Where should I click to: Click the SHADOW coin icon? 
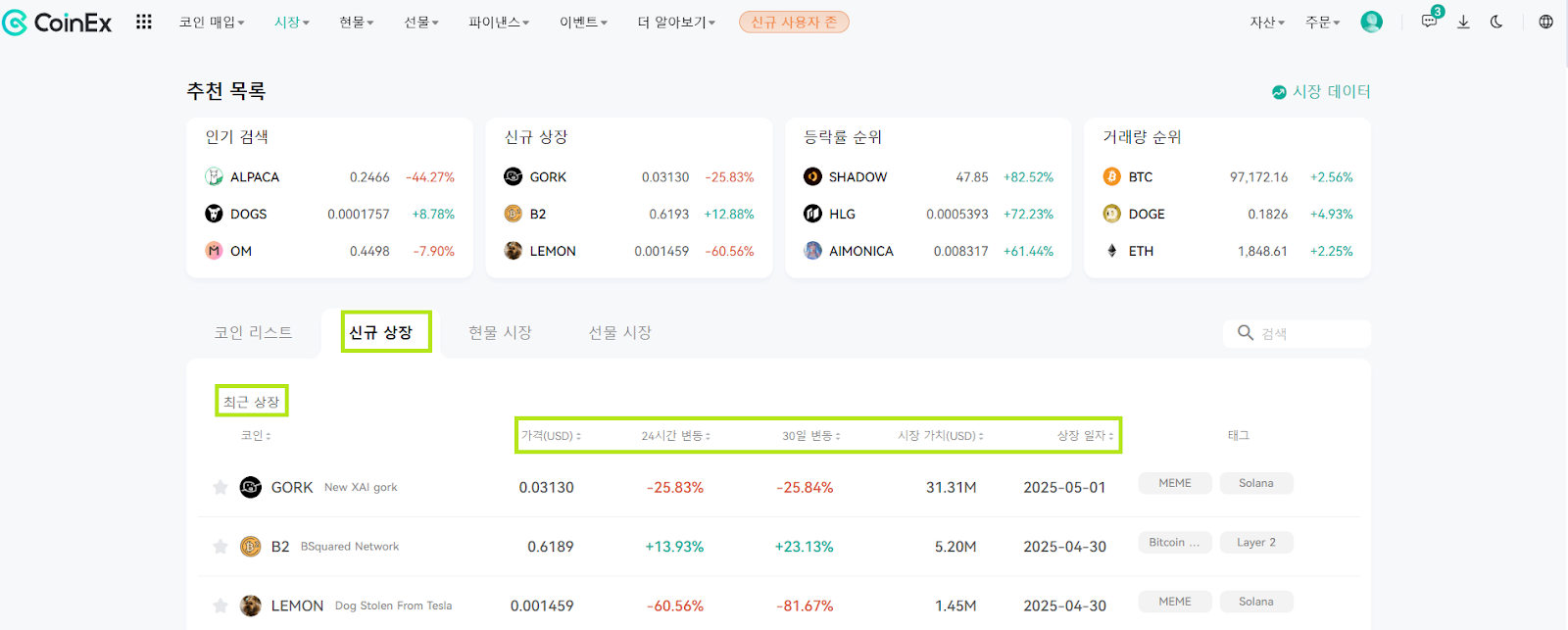[x=812, y=176]
